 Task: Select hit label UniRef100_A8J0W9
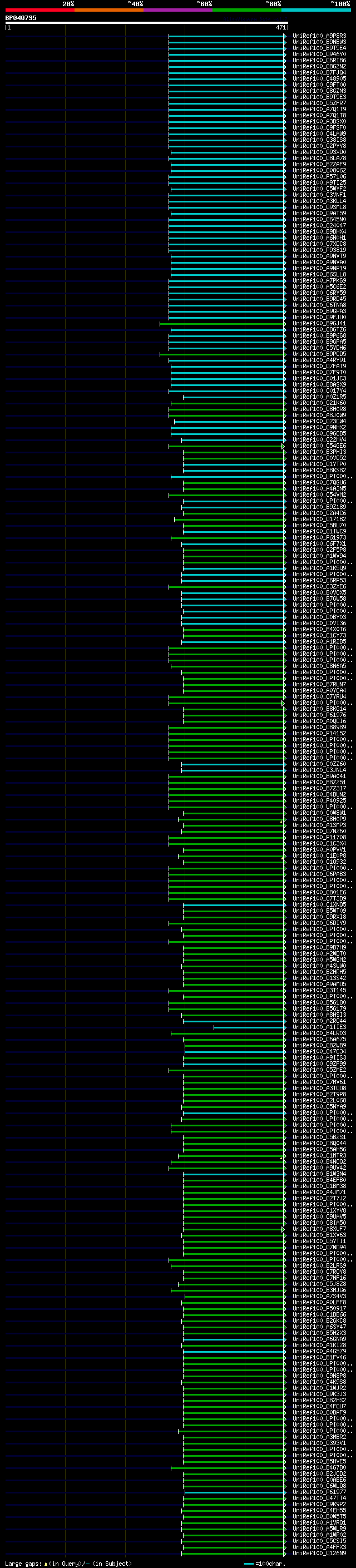click(x=319, y=415)
